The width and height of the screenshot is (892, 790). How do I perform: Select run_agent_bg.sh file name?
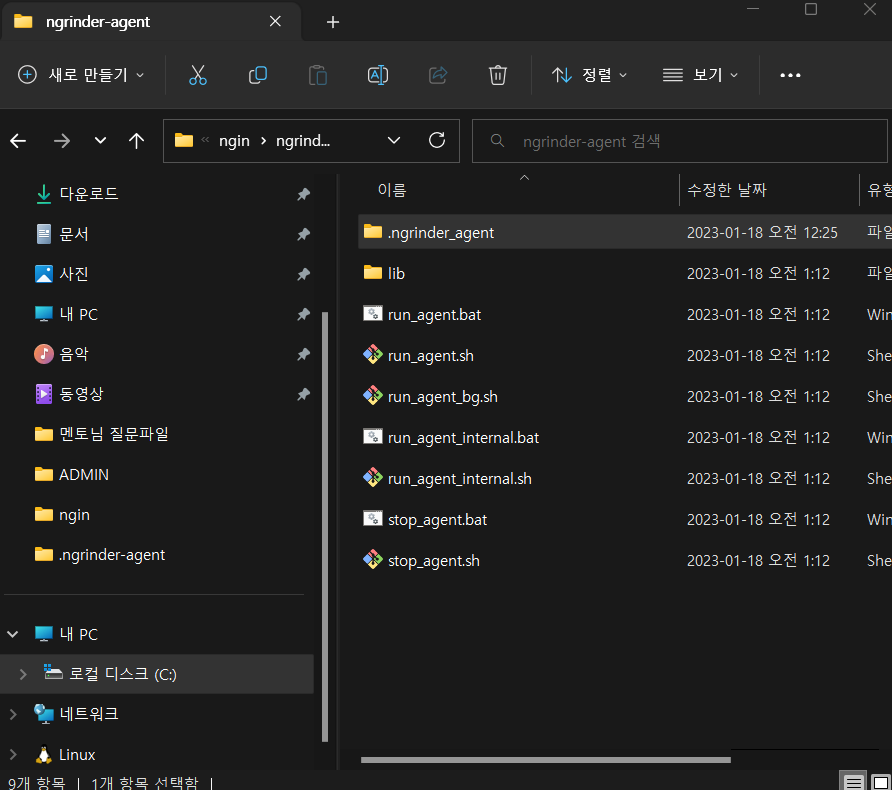tap(443, 396)
